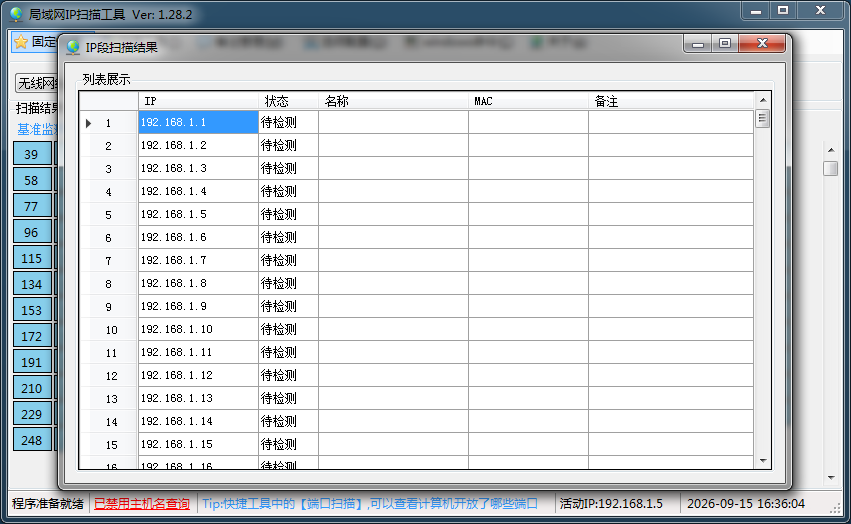Click the blue block 153 in main window
The height and width of the screenshot is (524, 851).
32,310
